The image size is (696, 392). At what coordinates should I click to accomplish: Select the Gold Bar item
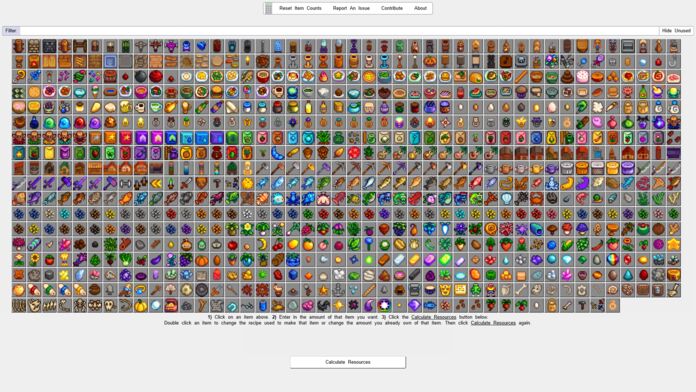point(414,260)
